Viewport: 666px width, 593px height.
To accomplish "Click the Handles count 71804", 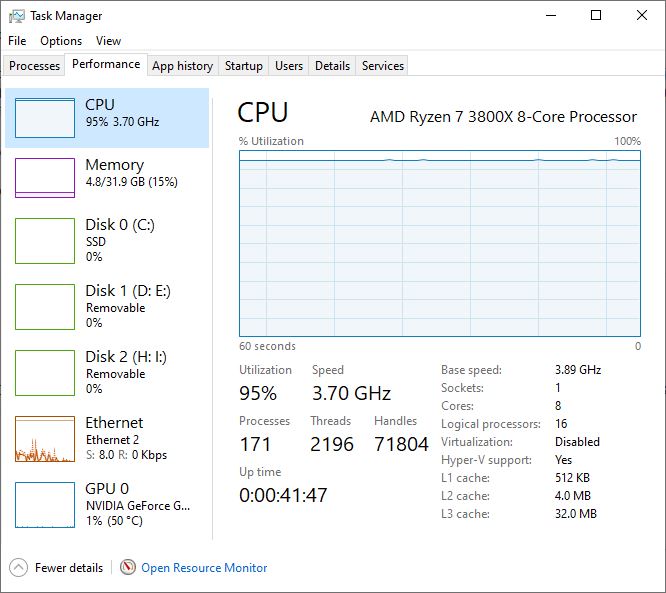I will [401, 444].
